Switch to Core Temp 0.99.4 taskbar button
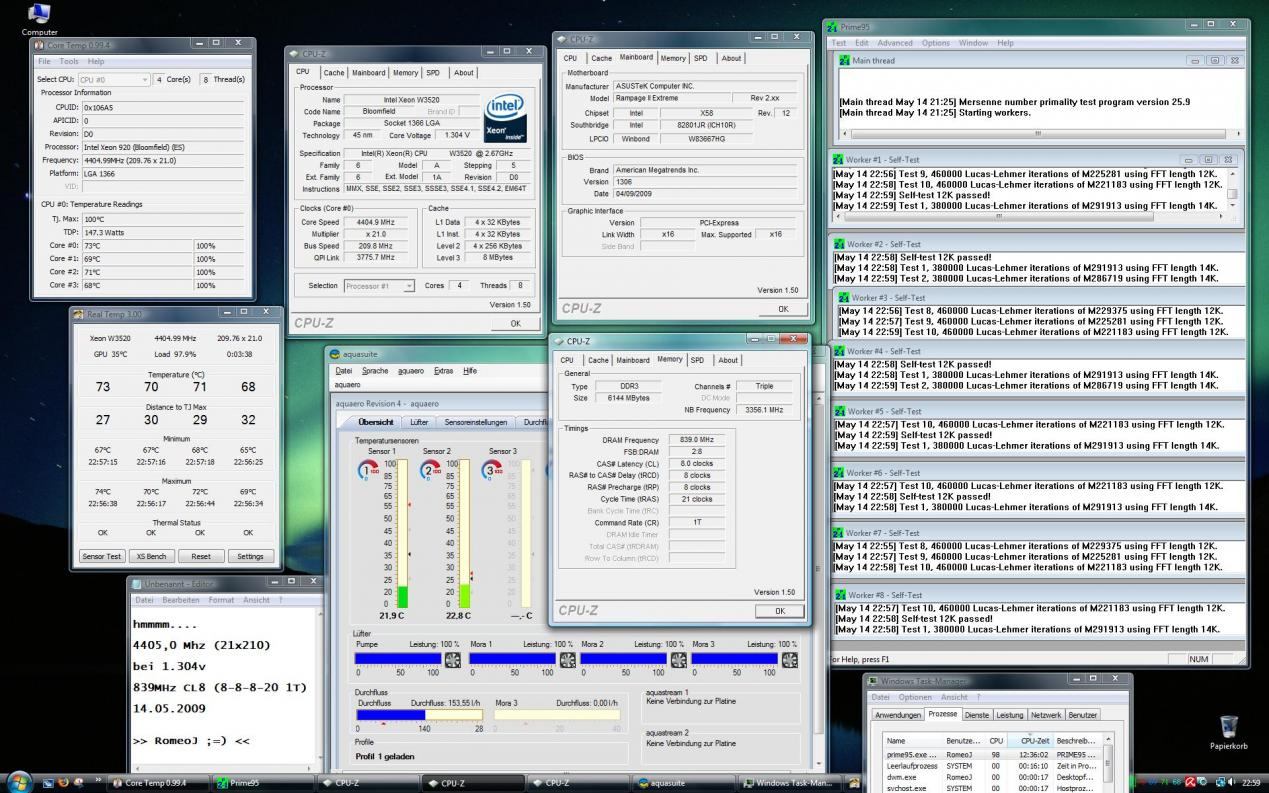Image resolution: width=1269 pixels, height=793 pixels. pos(159,783)
